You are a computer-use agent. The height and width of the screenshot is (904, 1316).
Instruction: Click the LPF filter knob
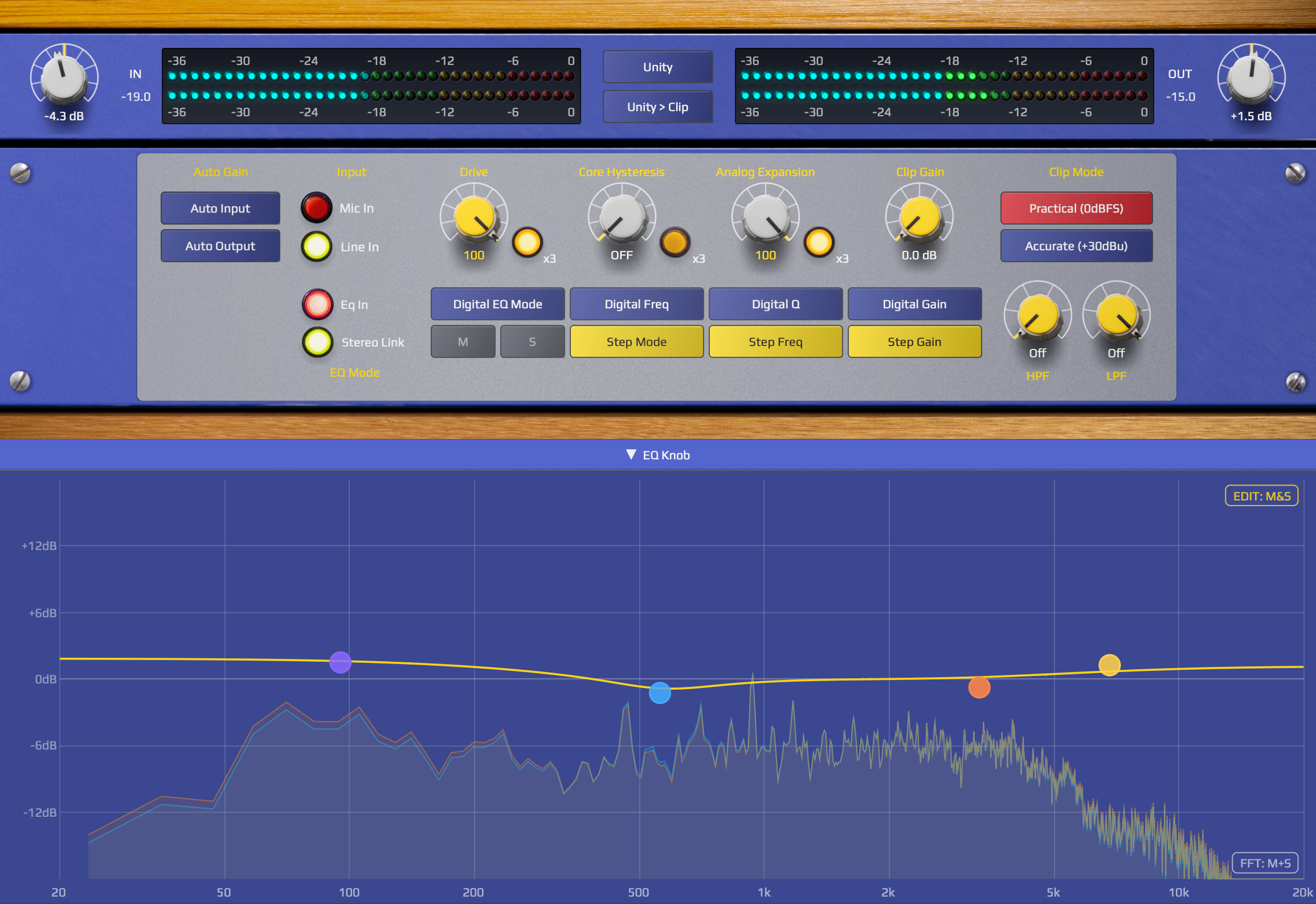pyautogui.click(x=1116, y=315)
